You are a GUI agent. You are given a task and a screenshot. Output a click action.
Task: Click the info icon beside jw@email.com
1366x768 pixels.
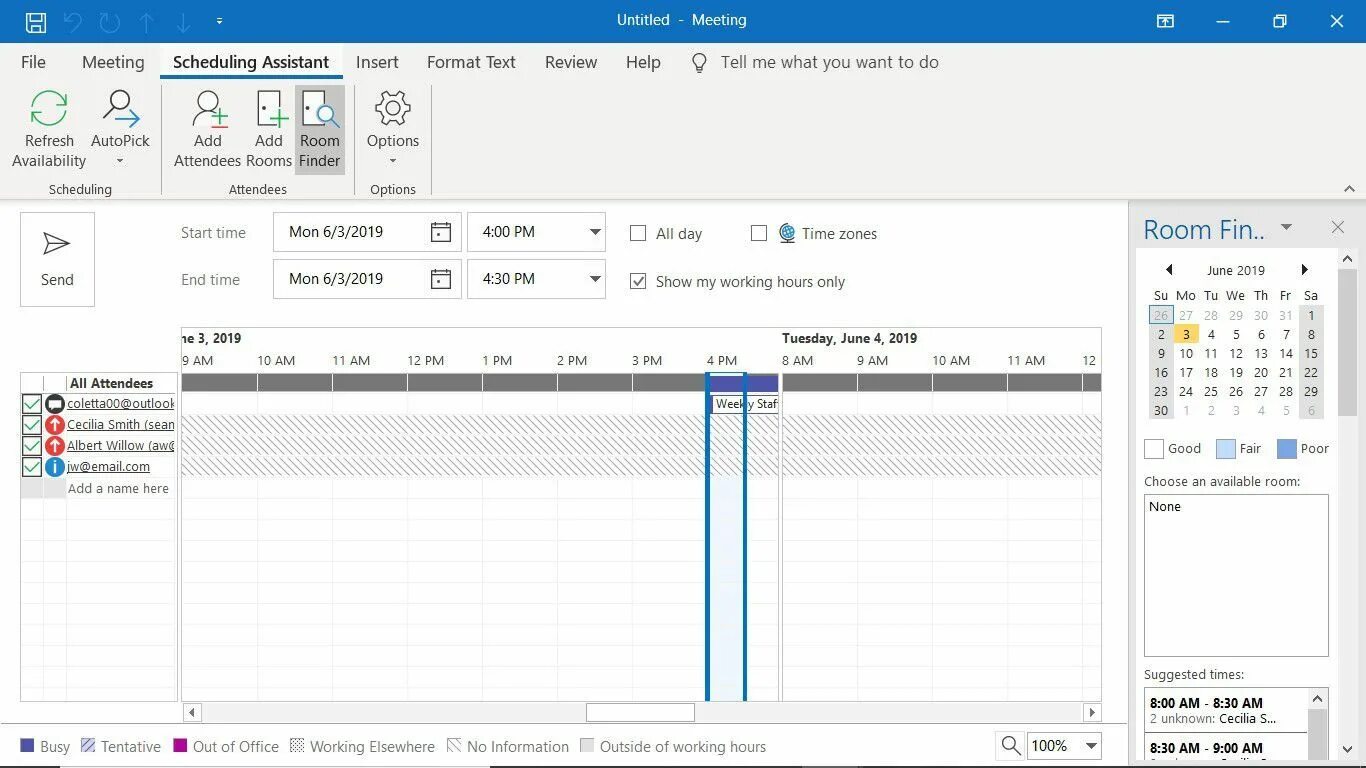[55, 467]
